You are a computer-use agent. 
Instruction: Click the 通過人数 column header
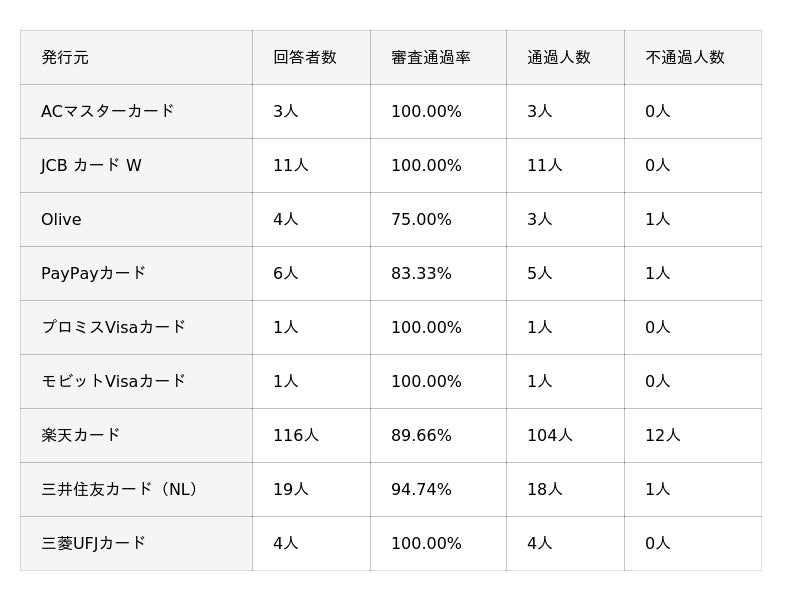point(558,58)
